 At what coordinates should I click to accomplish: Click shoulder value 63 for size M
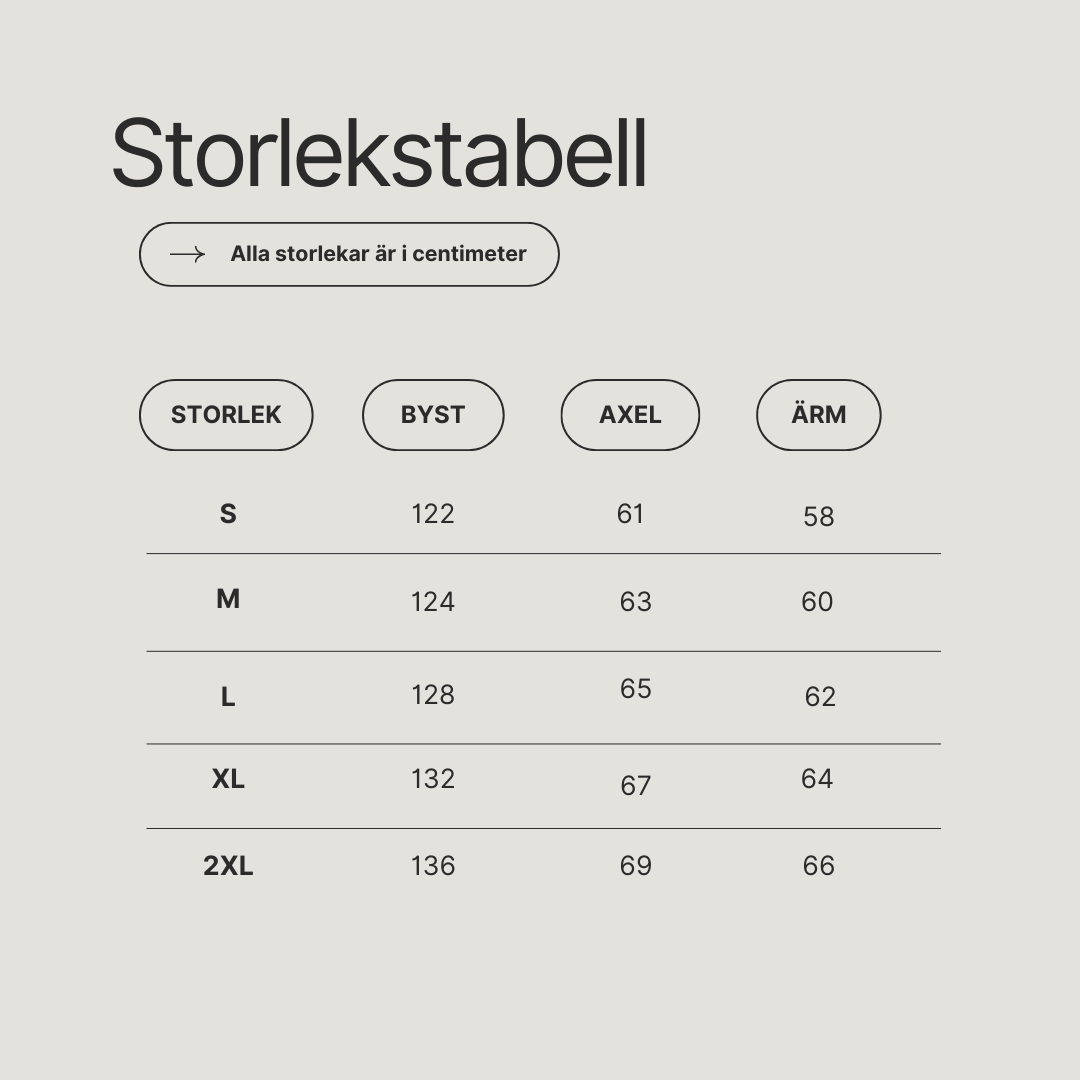[636, 602]
